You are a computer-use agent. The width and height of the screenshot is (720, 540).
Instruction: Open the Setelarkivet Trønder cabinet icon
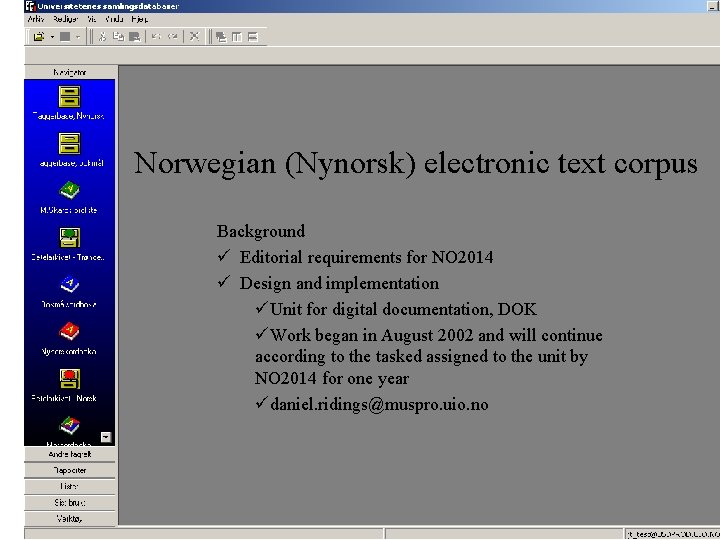click(x=69, y=237)
